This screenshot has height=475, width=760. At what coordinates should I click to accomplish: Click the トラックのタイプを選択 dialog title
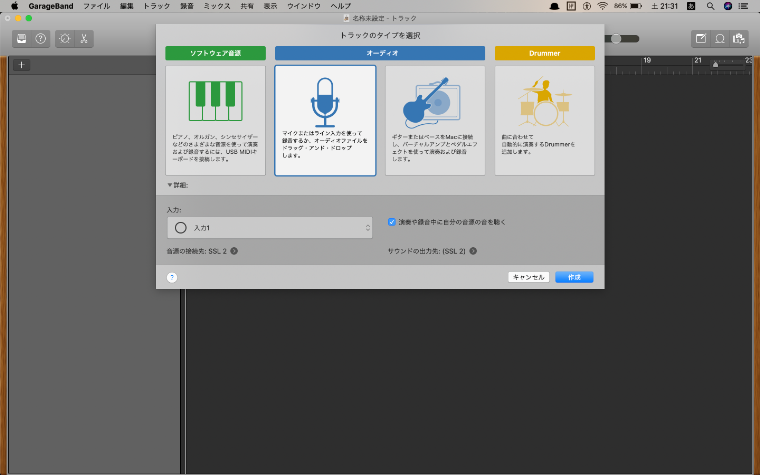click(380, 35)
